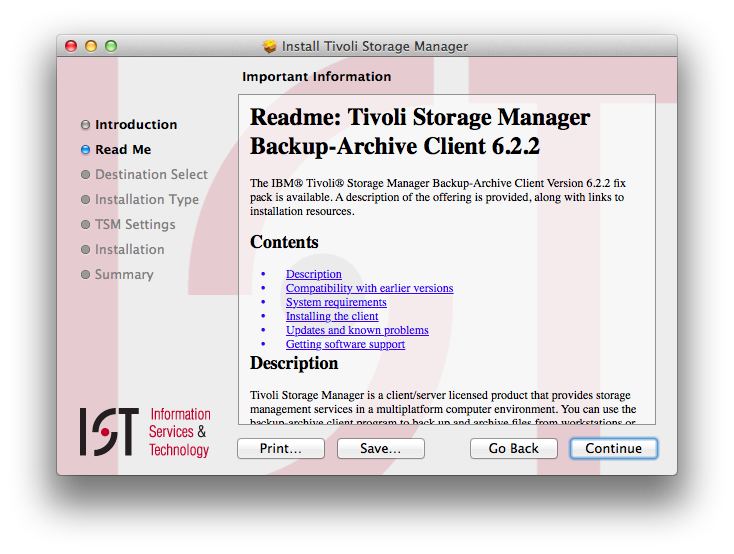Open the Description link in Contents
The width and height of the screenshot is (734, 554).
coord(314,274)
